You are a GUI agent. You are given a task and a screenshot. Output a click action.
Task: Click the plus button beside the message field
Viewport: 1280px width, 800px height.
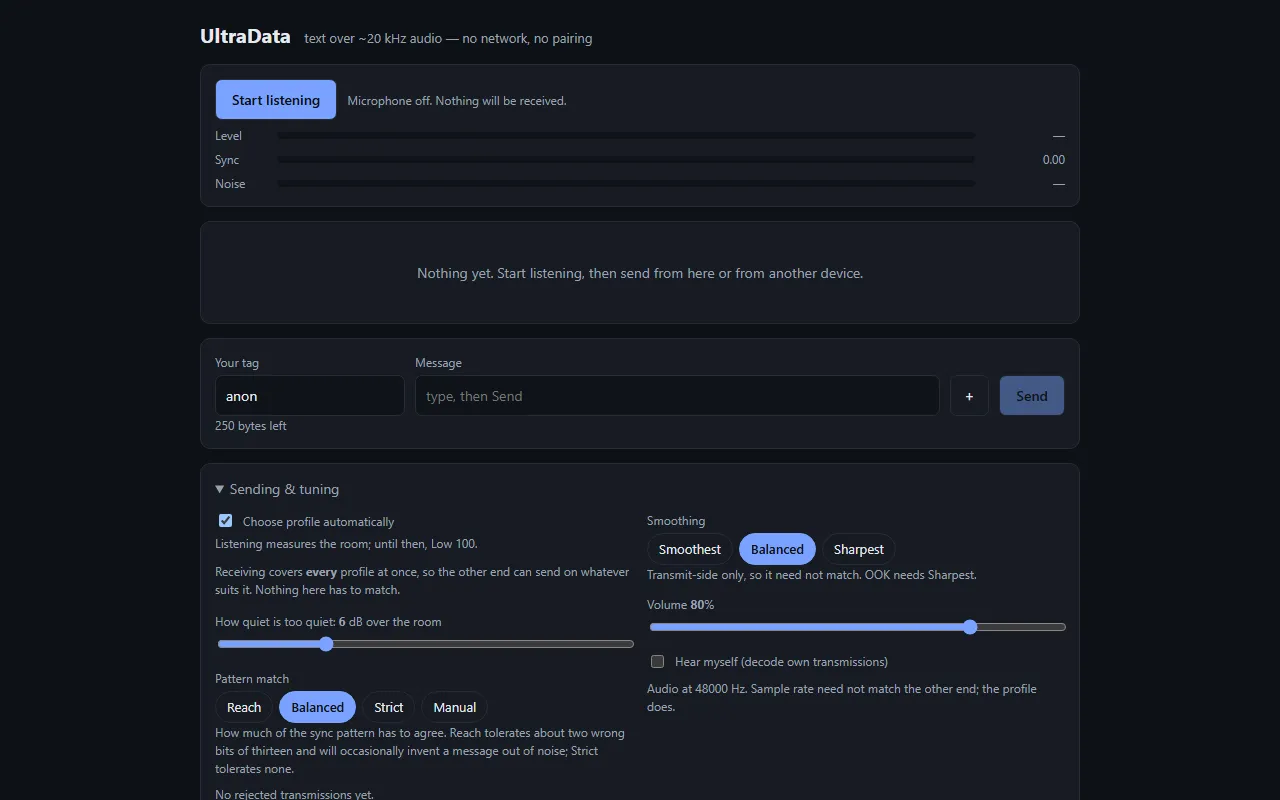969,396
